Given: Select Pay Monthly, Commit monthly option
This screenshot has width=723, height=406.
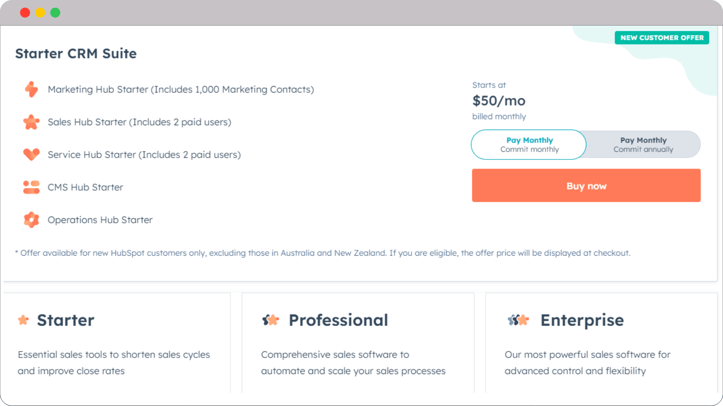Looking at the screenshot, I should click(x=529, y=145).
